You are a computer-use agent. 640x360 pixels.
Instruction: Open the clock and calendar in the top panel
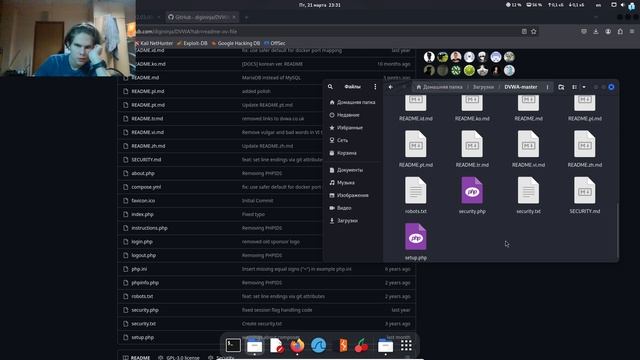(320, 5)
